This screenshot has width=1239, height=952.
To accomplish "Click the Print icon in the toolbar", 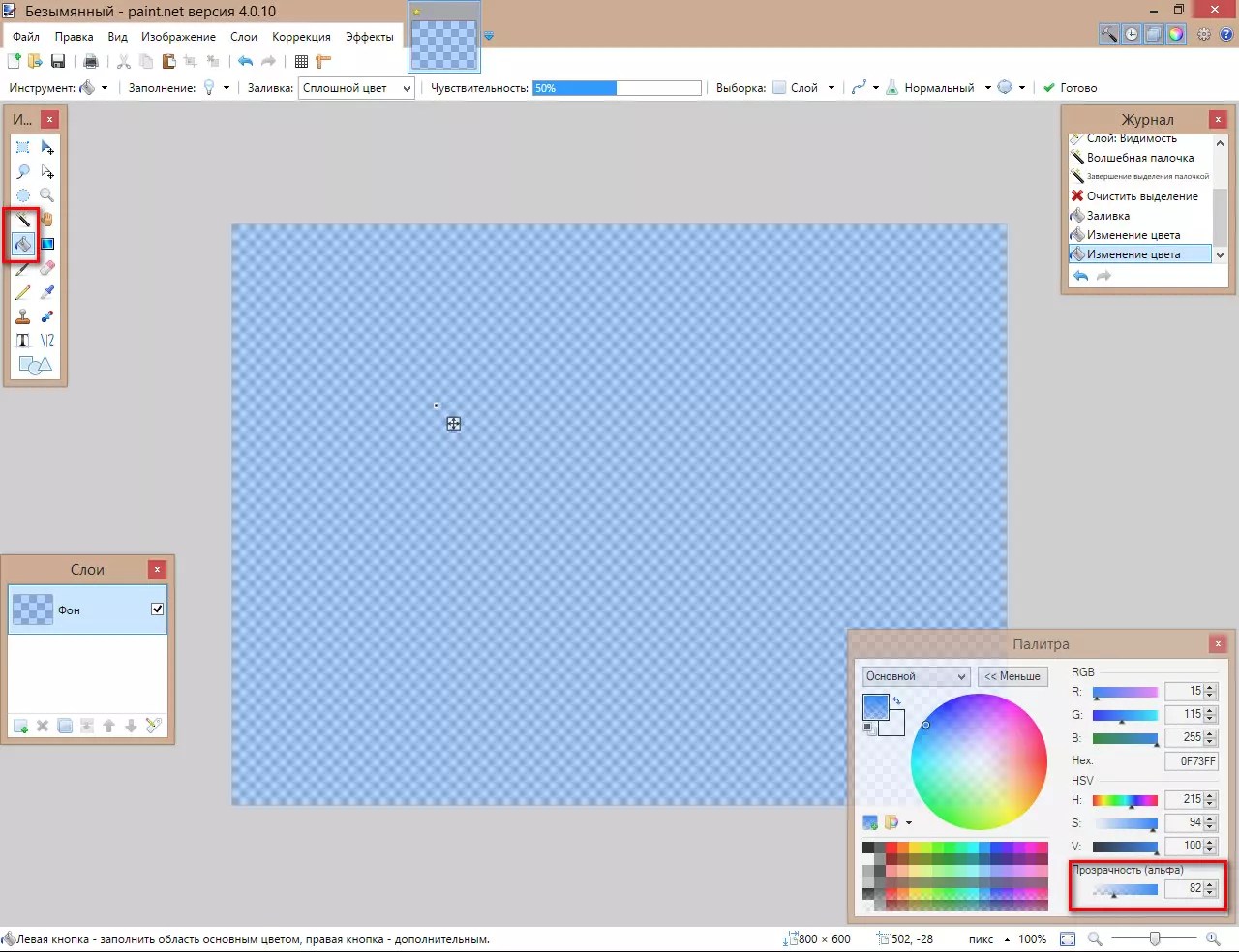I will pos(91,61).
